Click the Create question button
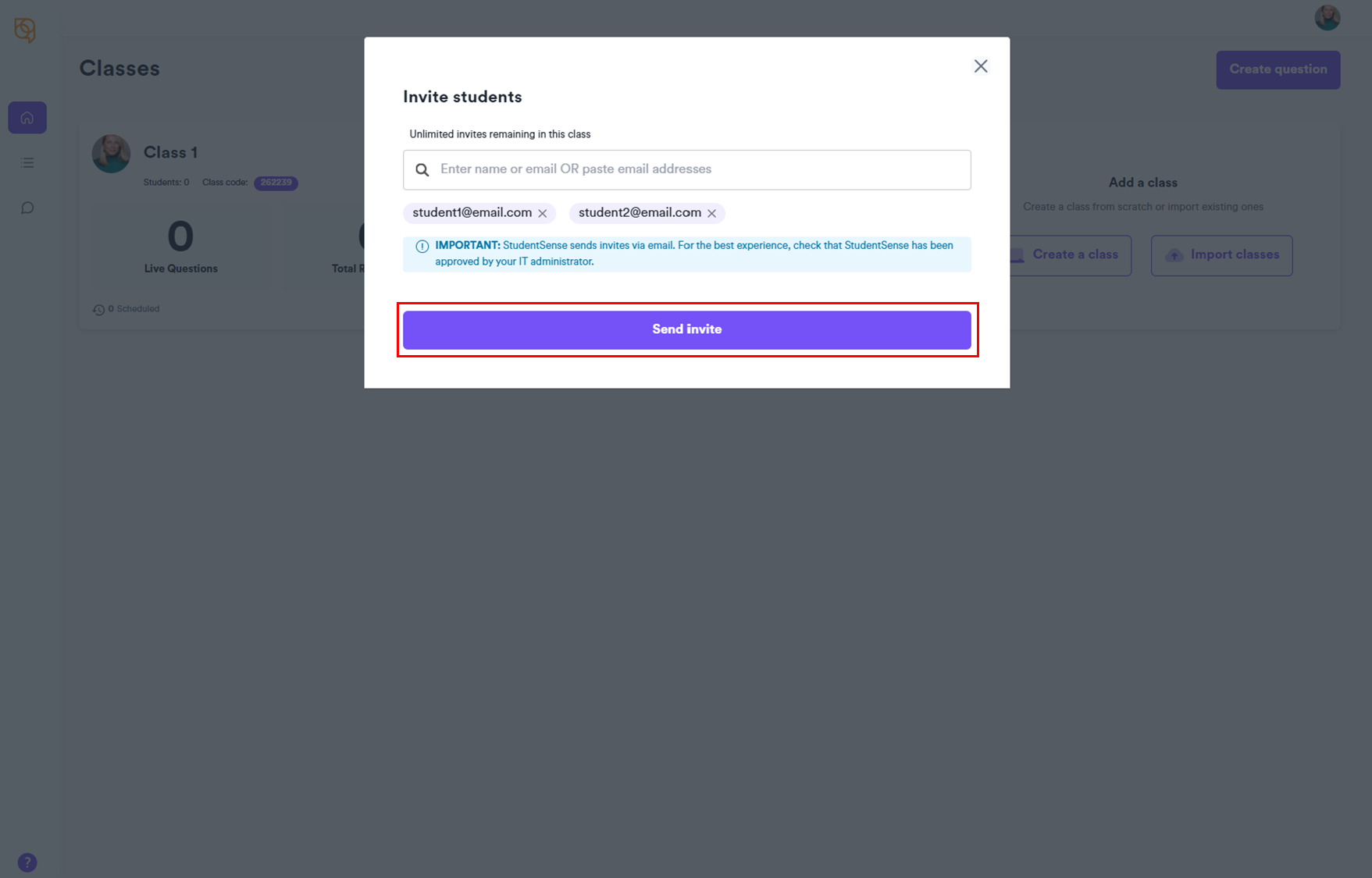The width and height of the screenshot is (1372, 878). tap(1278, 69)
